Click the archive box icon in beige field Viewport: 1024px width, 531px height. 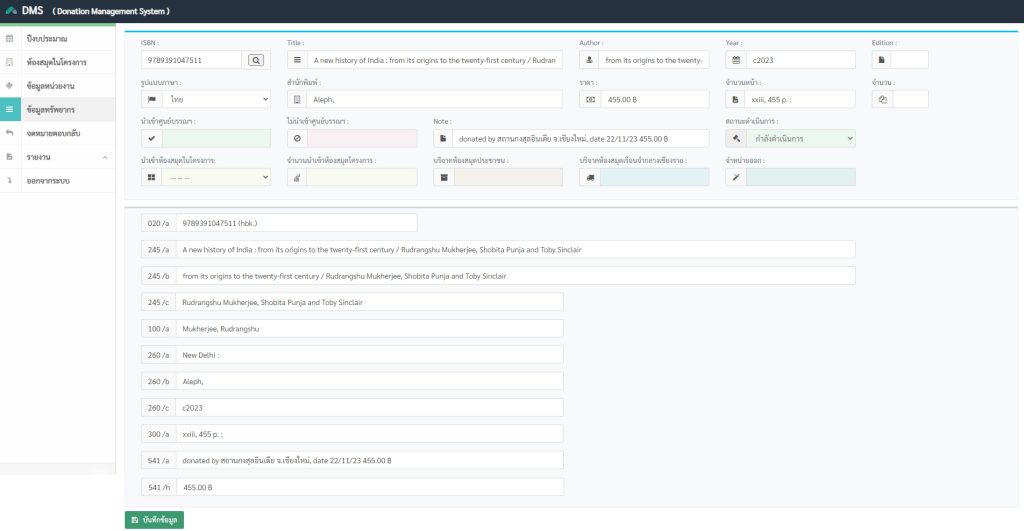pyautogui.click(x=444, y=177)
